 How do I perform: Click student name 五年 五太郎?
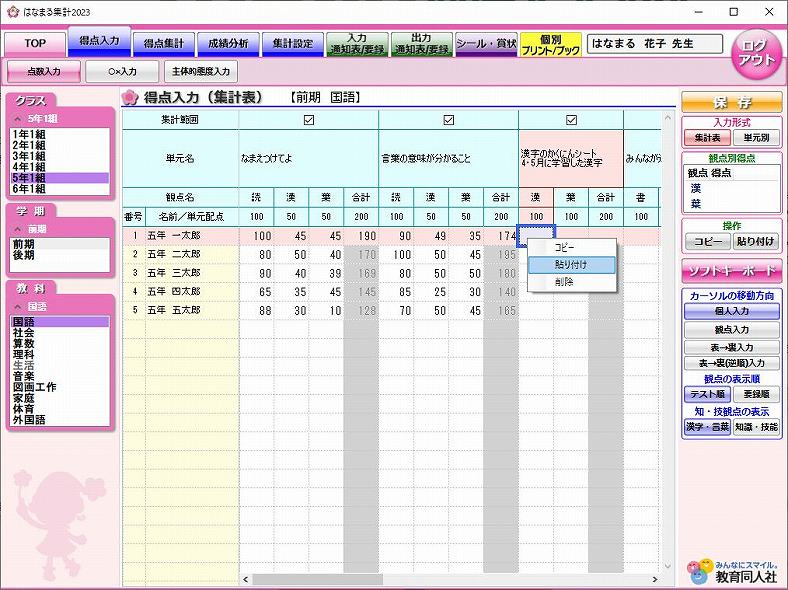(173, 310)
